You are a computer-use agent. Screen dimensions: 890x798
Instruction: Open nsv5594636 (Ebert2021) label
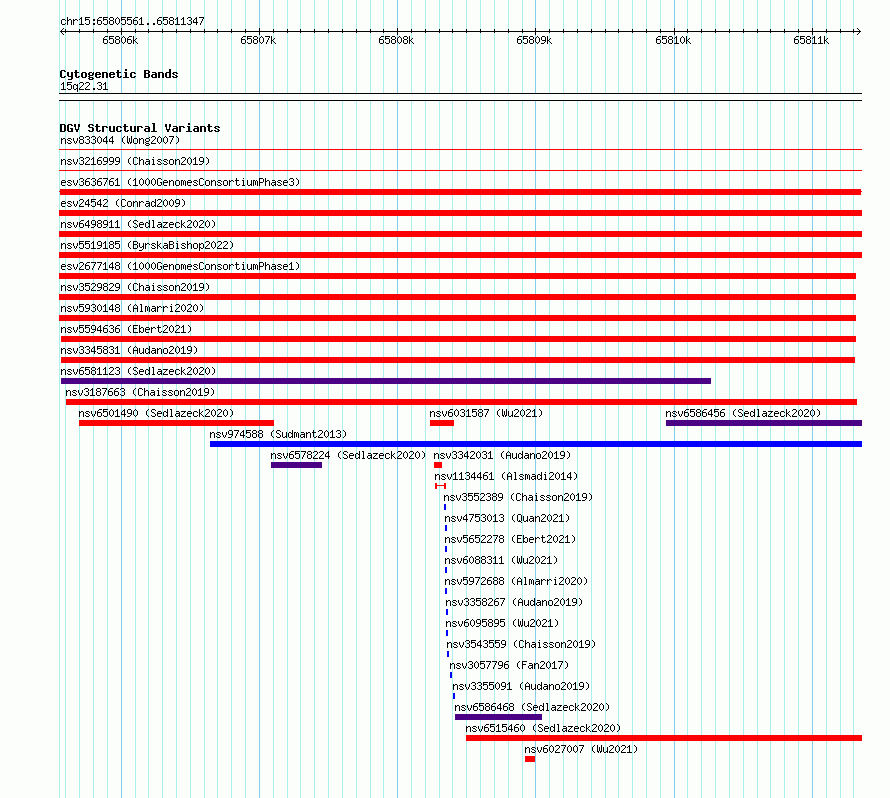coord(126,329)
